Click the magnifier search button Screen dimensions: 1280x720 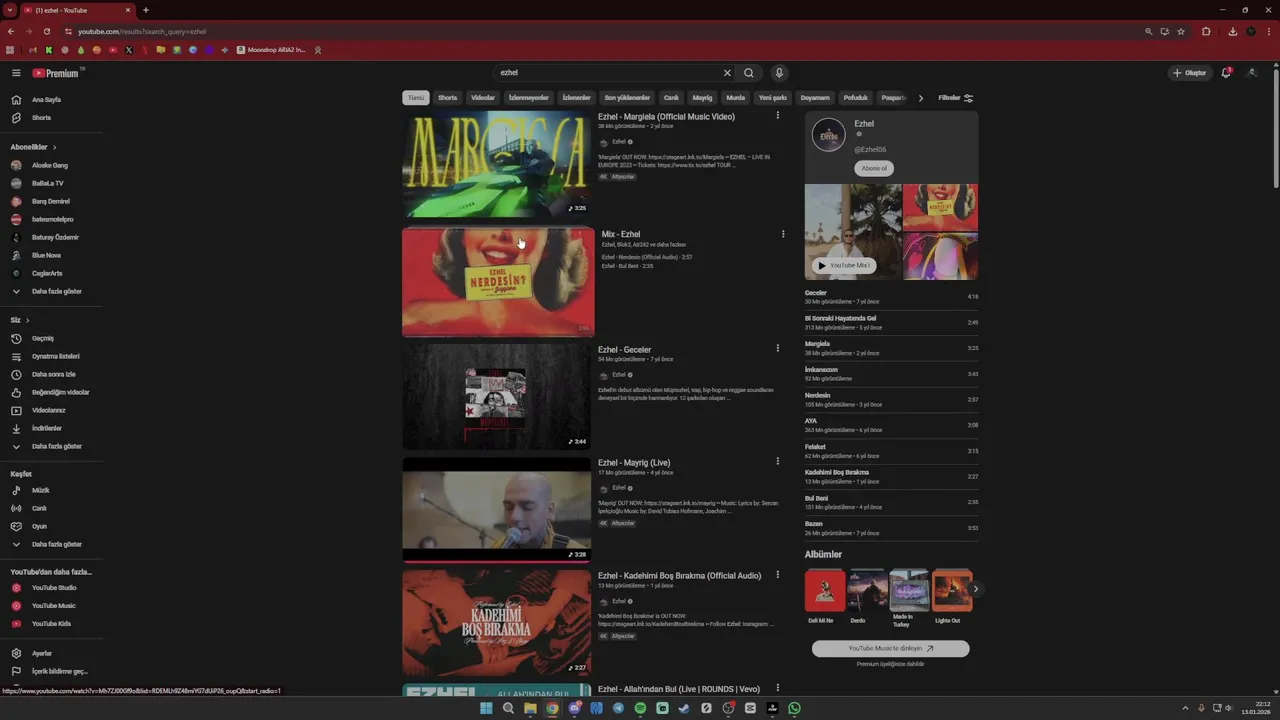(x=749, y=73)
